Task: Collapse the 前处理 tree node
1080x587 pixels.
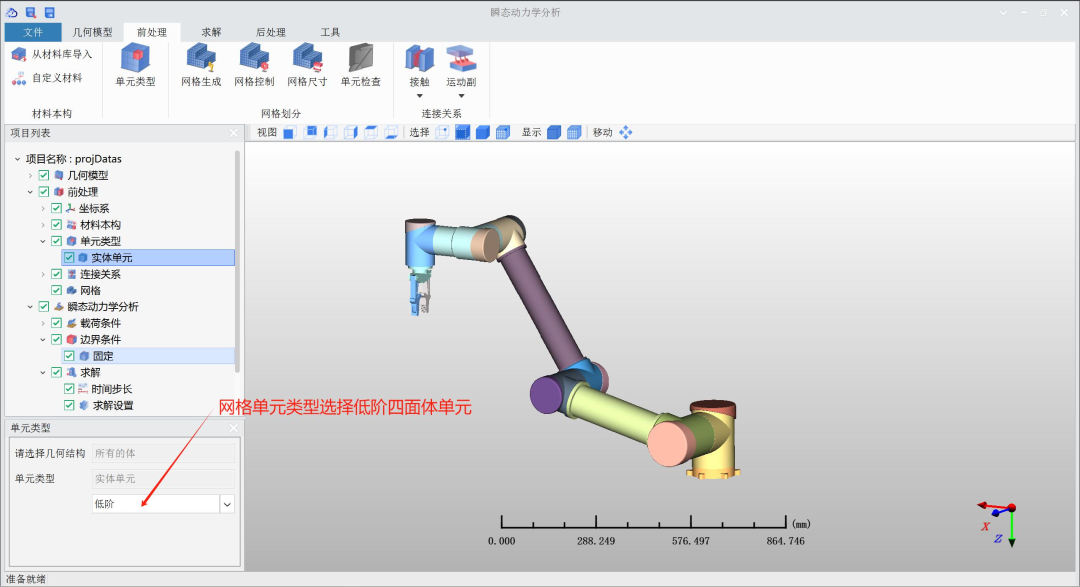Action: 30,192
